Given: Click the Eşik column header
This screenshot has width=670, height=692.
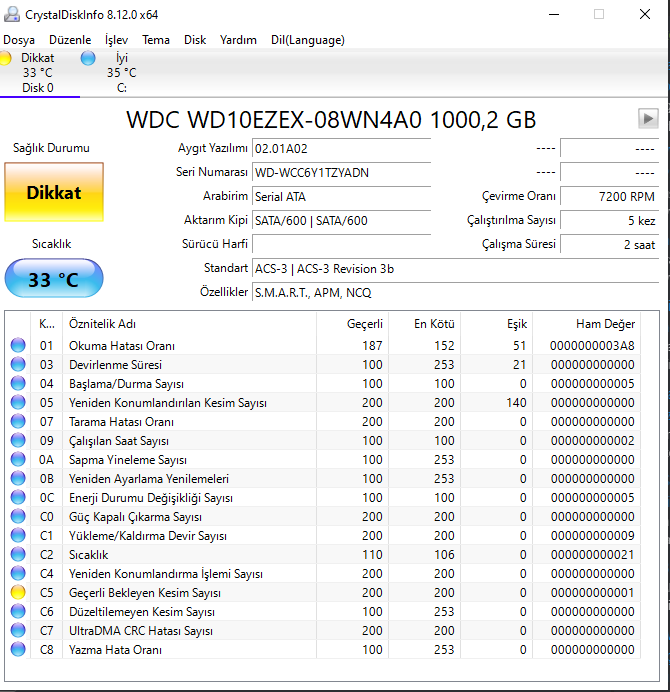Looking at the screenshot, I should point(497,324).
